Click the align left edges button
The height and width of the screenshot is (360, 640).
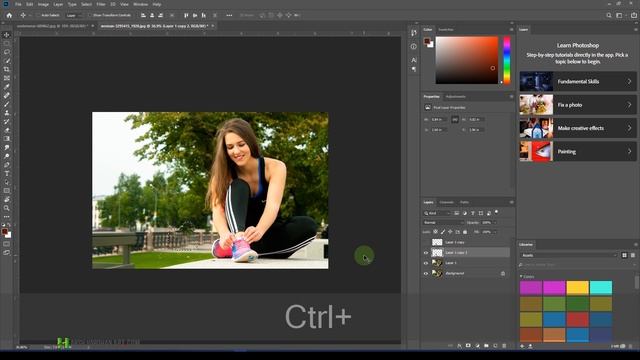pyautogui.click(x=143, y=15)
